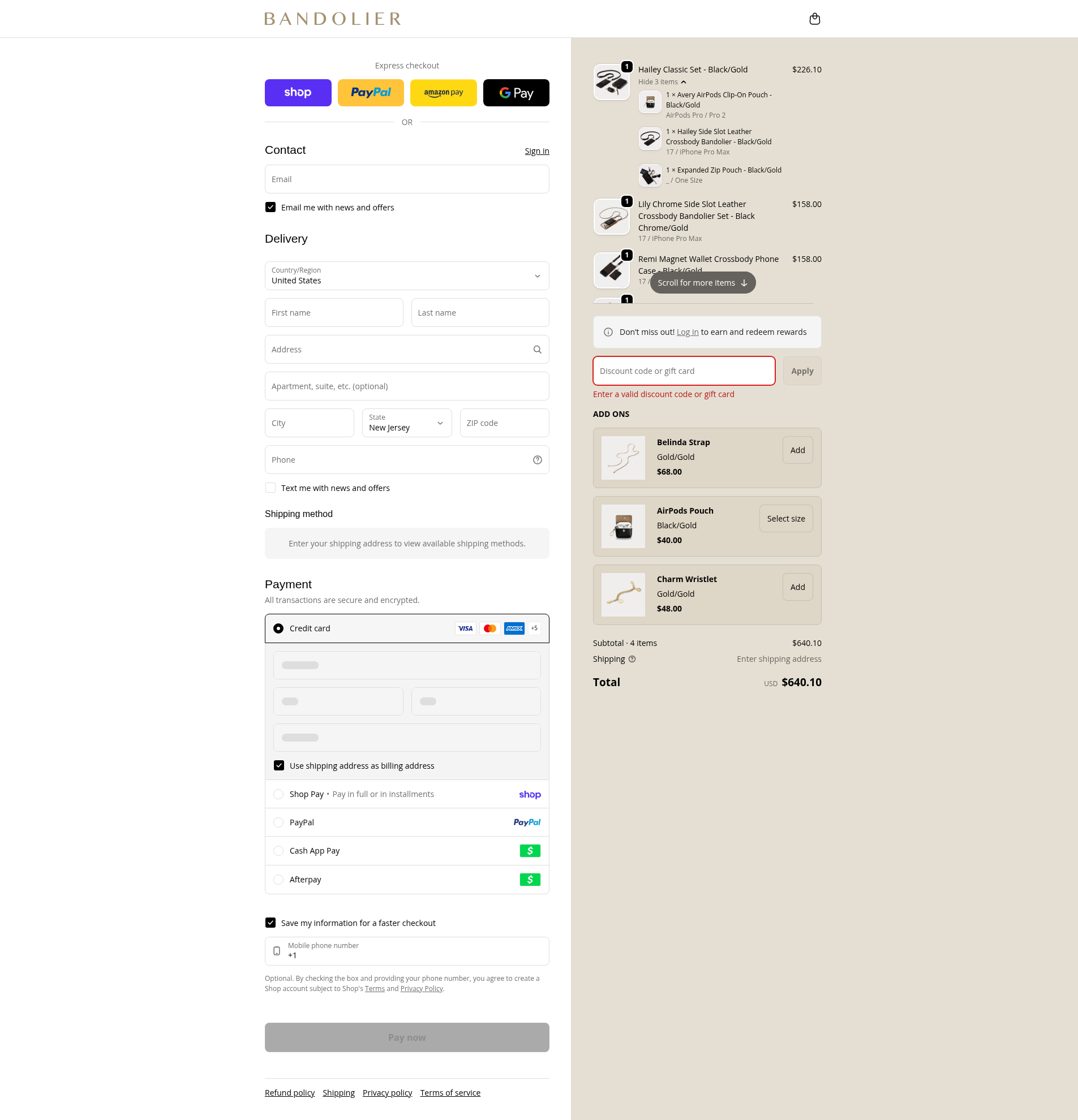This screenshot has height=1120, width=1078.
Task: Uncheck Email me with news and offers
Action: click(x=270, y=208)
